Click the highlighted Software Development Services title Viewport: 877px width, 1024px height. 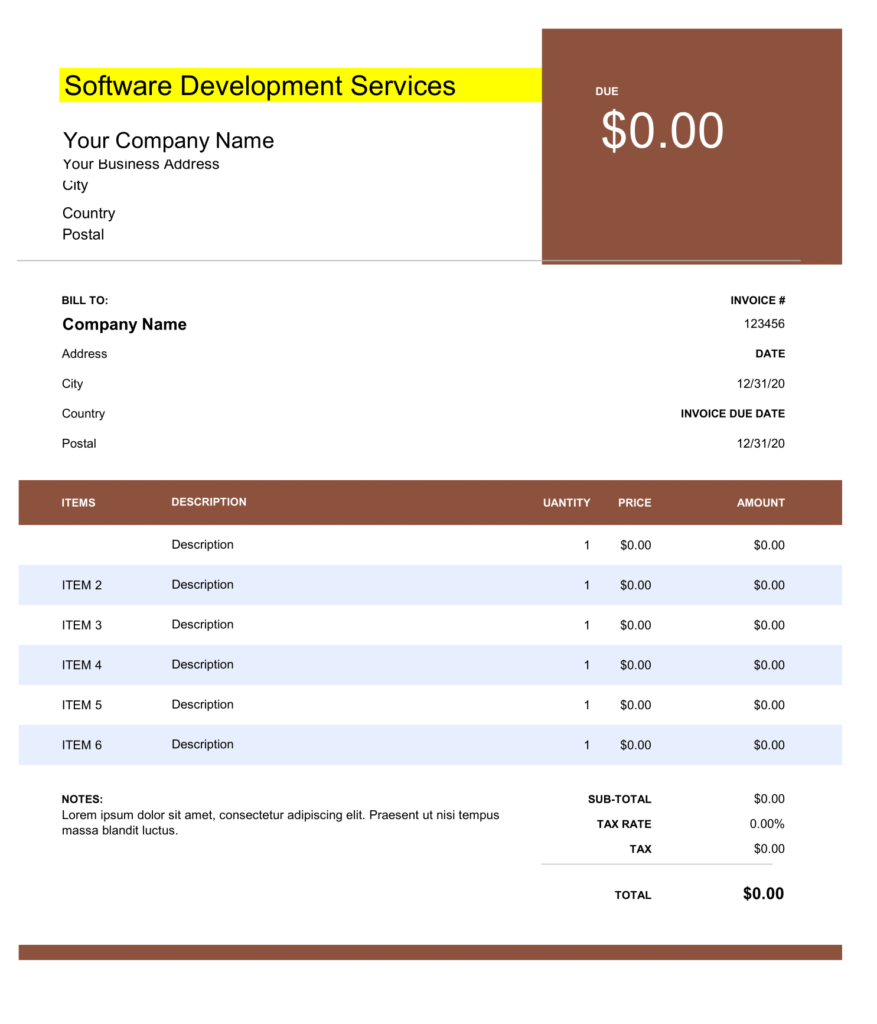[x=258, y=86]
